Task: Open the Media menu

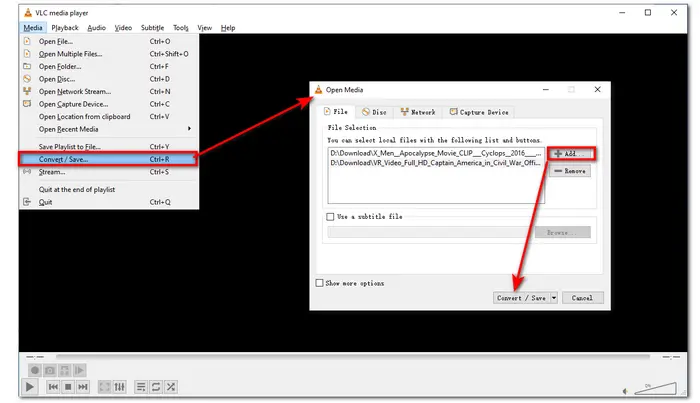Action: (x=33, y=28)
